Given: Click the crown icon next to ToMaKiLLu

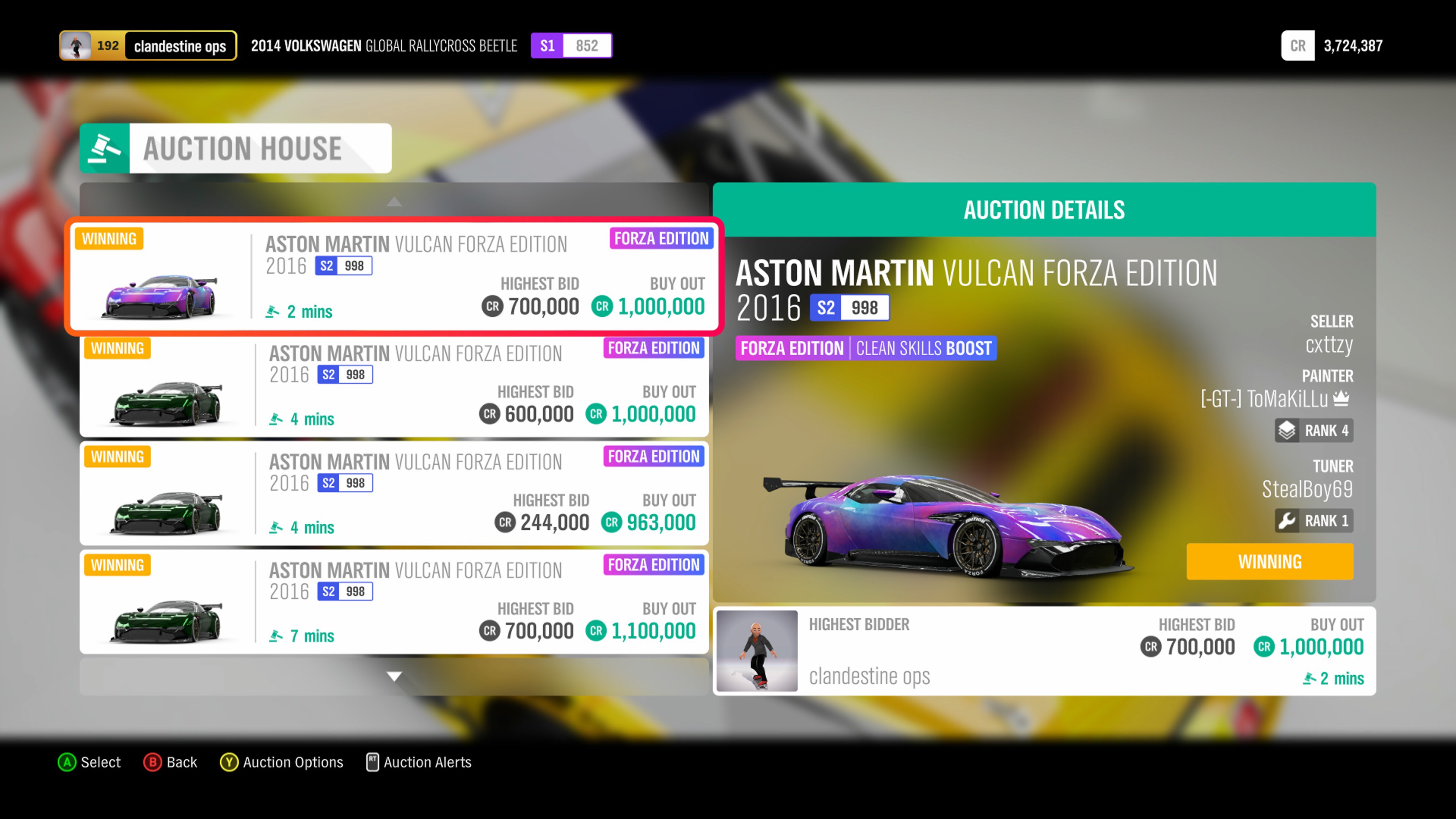Looking at the screenshot, I should coord(1341,399).
